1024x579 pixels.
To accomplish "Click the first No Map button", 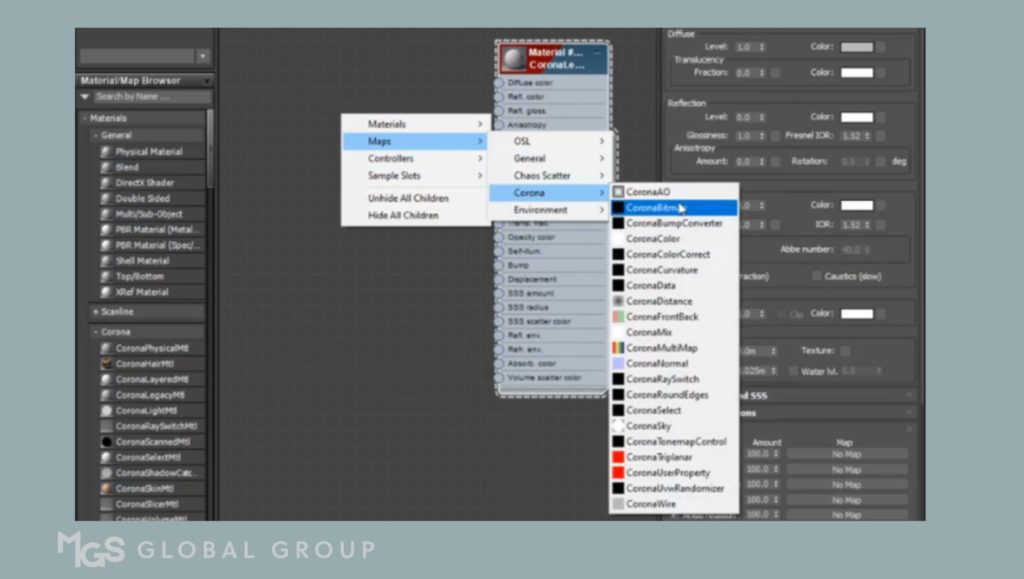I will point(846,454).
